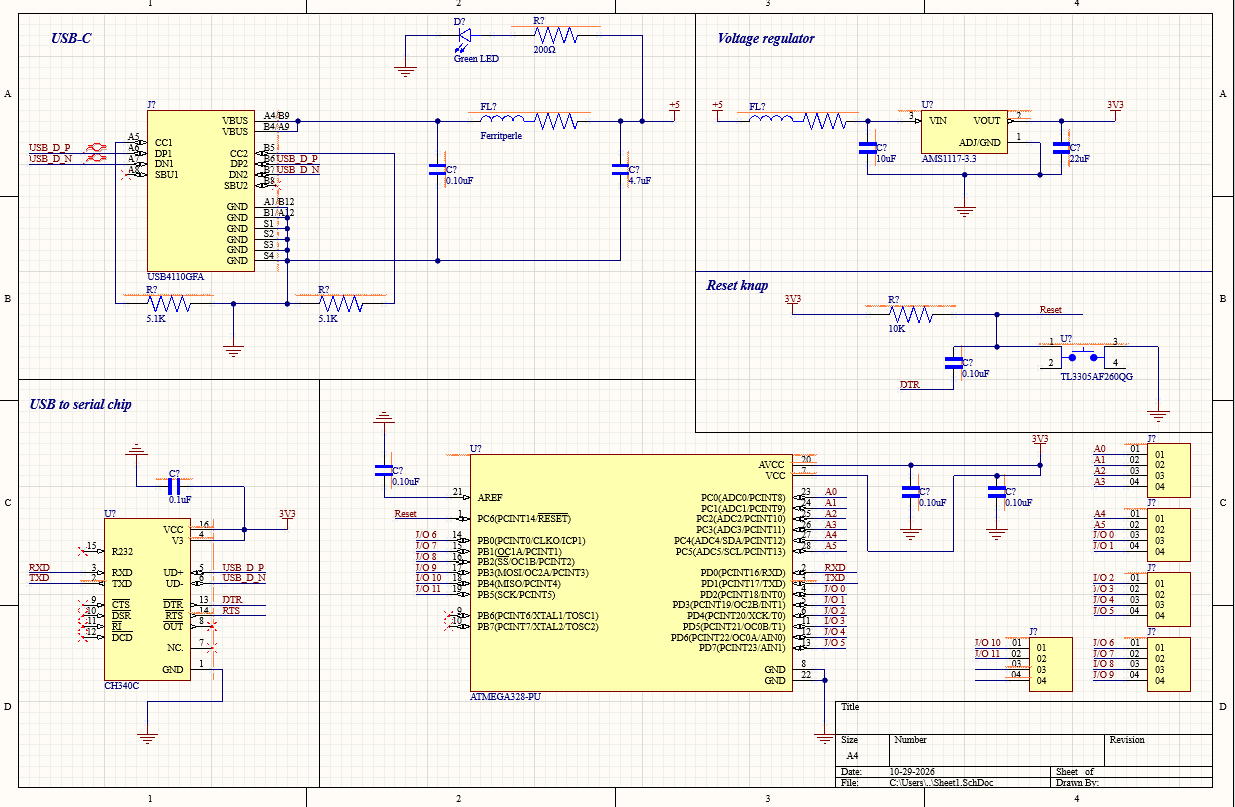Click the PD0(PCINT16/RXD) pin name
Screen dimensions: 1235x807
[742, 573]
